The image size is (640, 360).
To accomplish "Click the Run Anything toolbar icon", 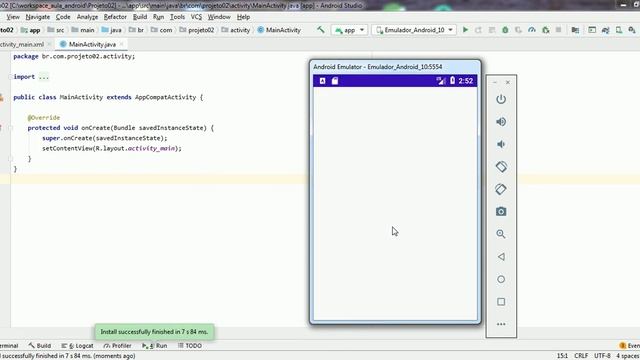I will (592, 30).
